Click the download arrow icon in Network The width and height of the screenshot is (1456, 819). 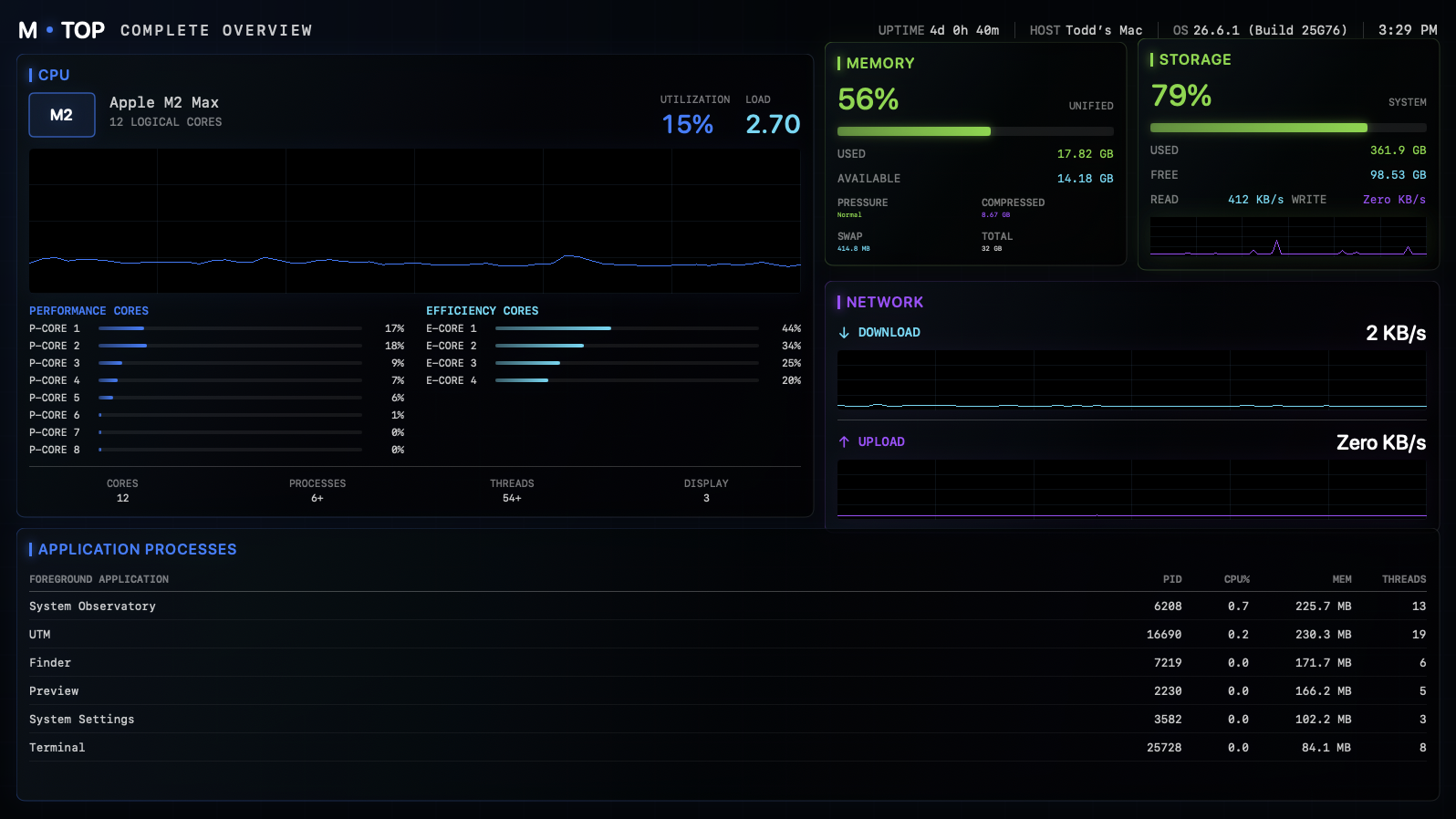pyautogui.click(x=844, y=333)
